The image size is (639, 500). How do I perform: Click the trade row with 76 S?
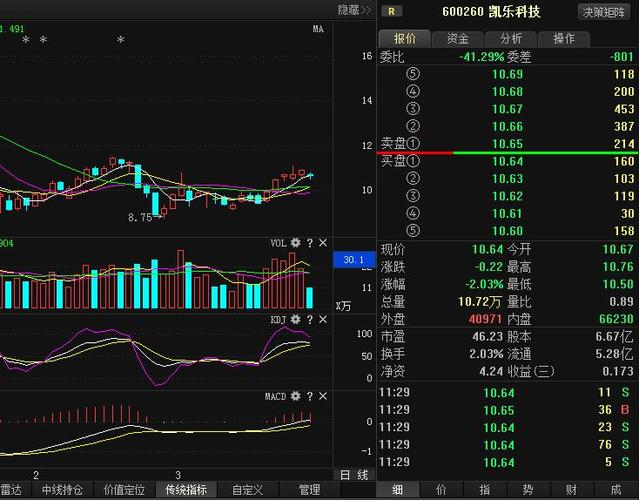click(505, 445)
